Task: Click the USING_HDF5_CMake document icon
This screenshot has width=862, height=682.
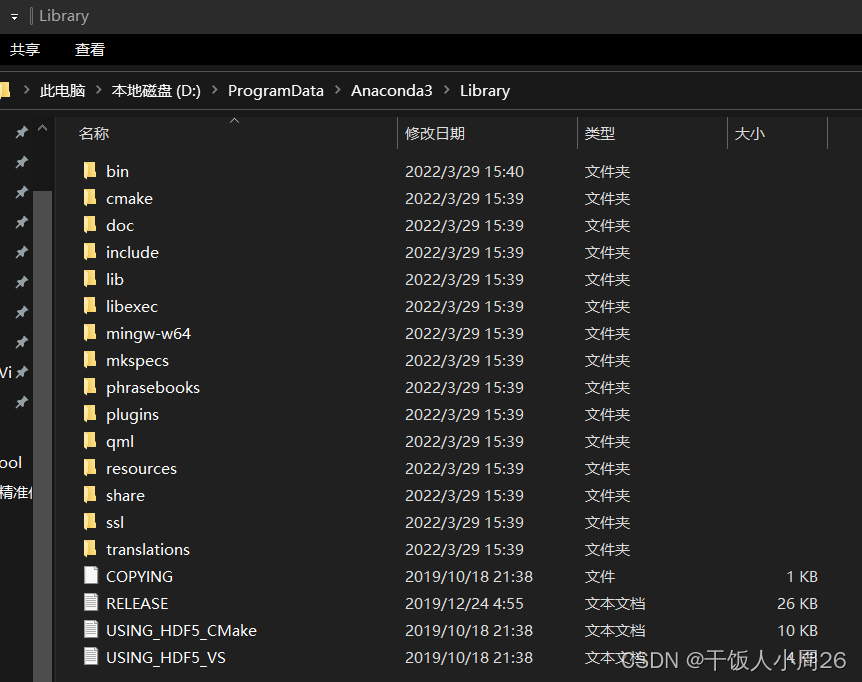Action: 91,629
